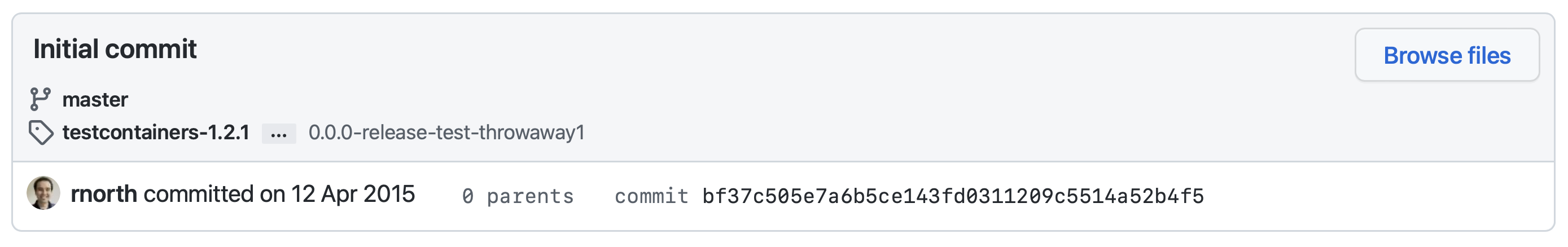Open the testcontainers-1.2.1 tag
The image size is (1568, 247).
[156, 132]
